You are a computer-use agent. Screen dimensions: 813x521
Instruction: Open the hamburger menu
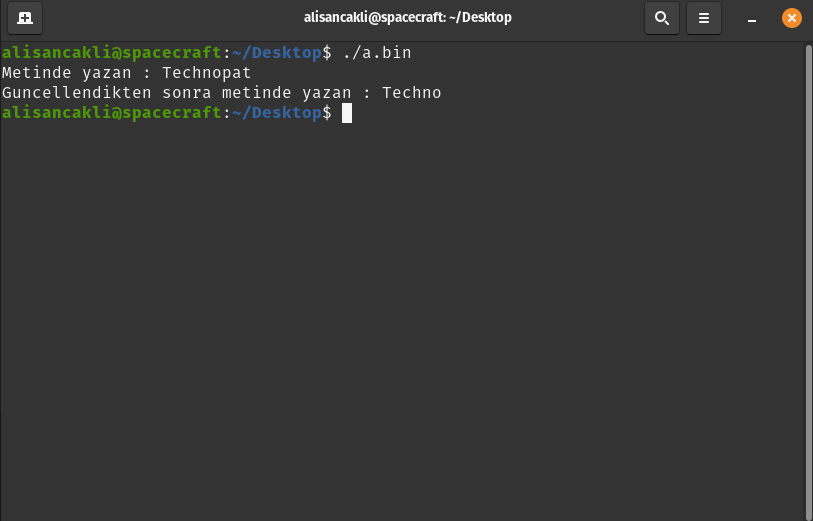click(x=704, y=17)
